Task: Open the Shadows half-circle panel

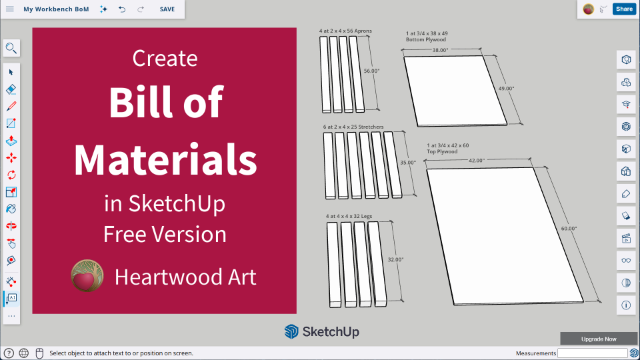Action: tap(626, 283)
